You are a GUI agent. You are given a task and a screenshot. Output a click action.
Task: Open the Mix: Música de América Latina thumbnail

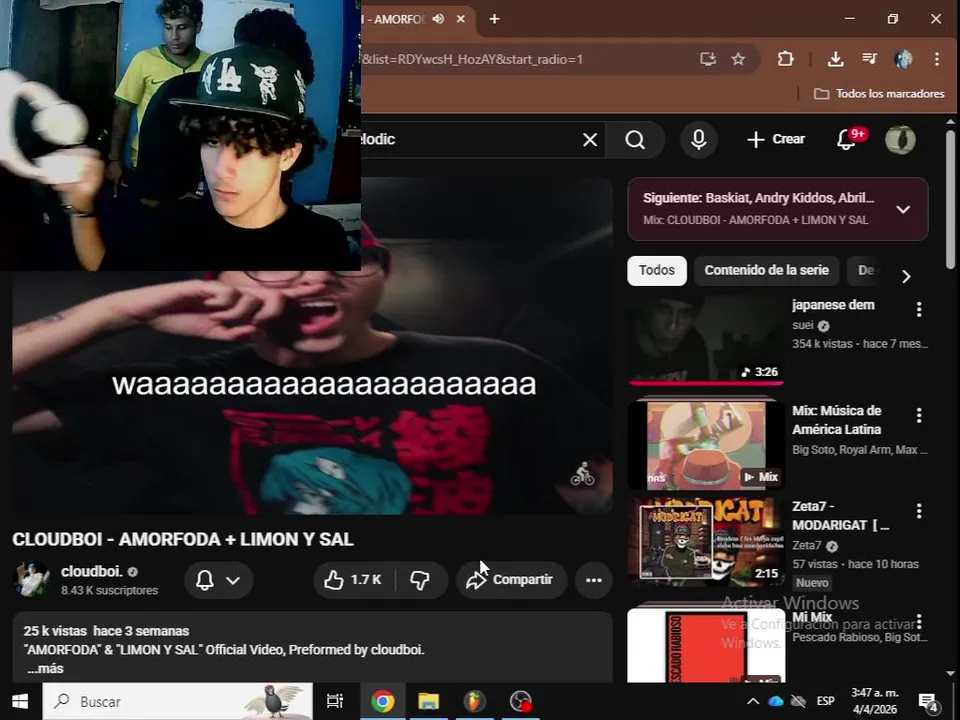pyautogui.click(x=706, y=445)
